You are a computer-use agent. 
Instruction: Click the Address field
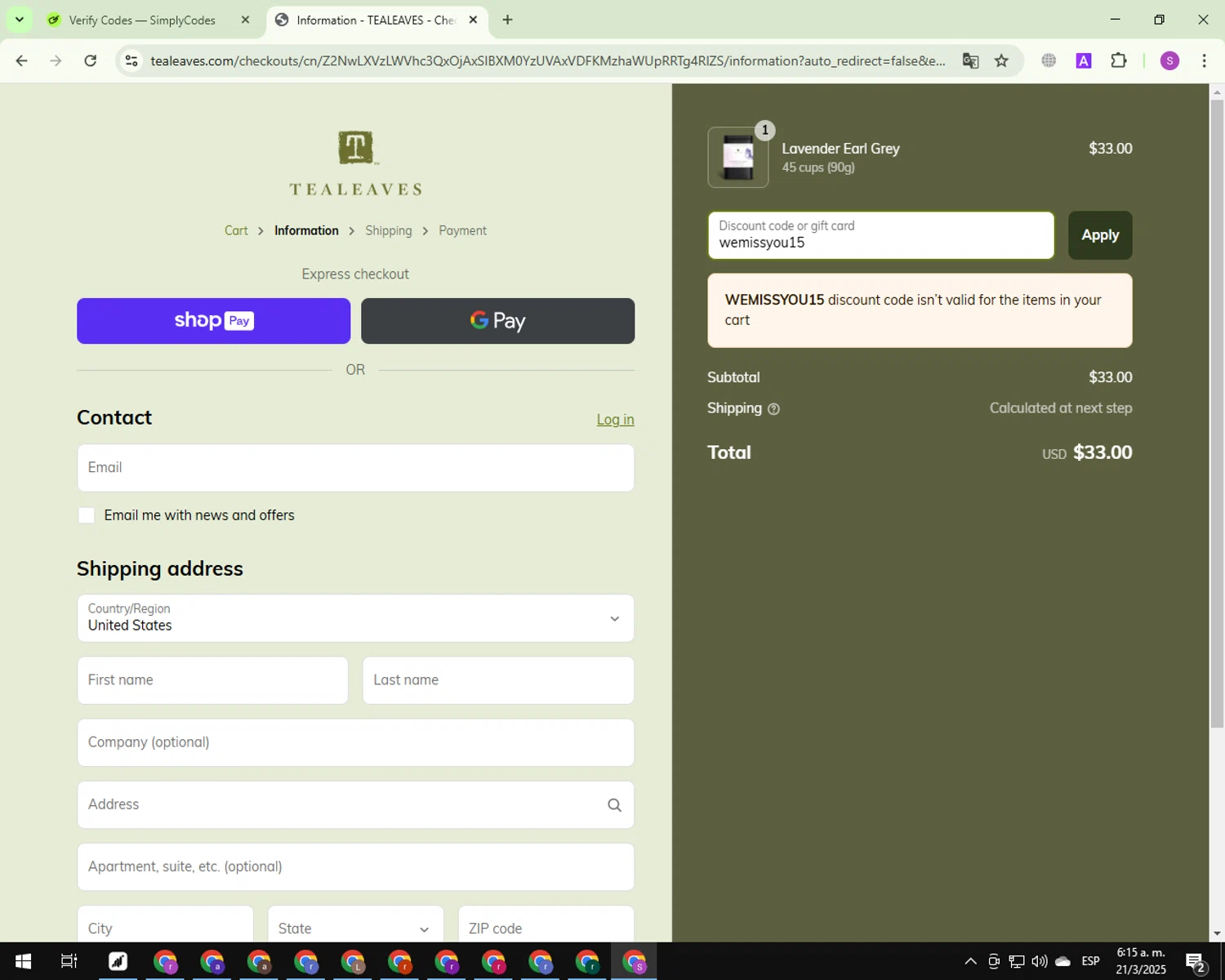[x=355, y=804]
